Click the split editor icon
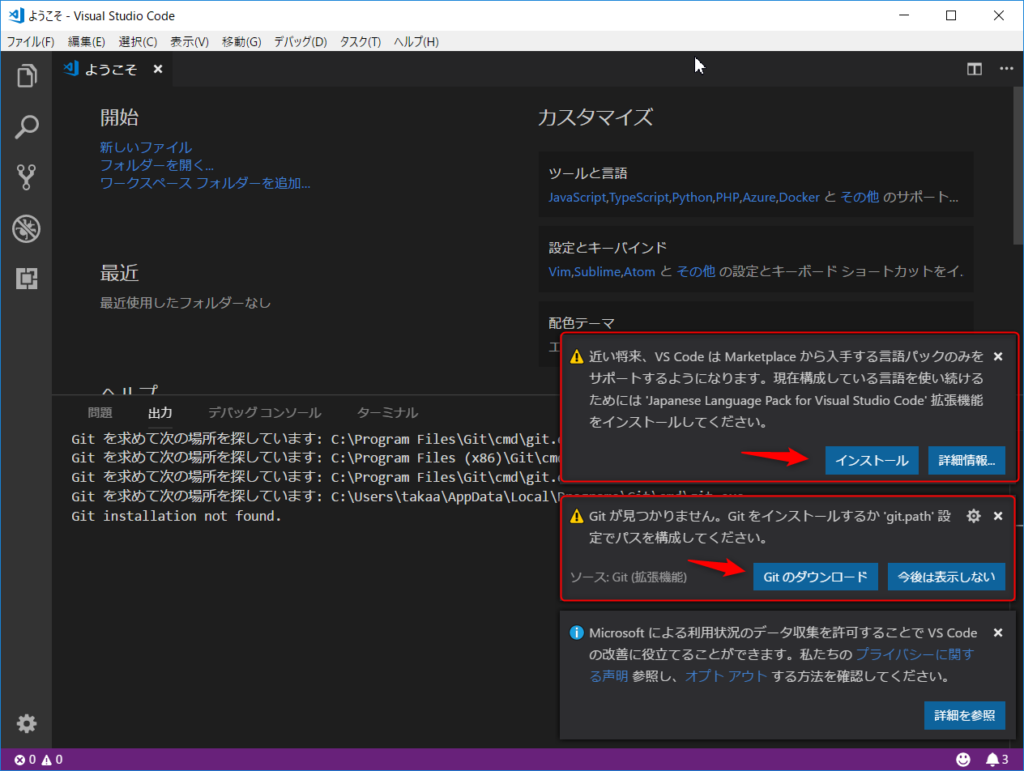1024x771 pixels. tap(974, 69)
